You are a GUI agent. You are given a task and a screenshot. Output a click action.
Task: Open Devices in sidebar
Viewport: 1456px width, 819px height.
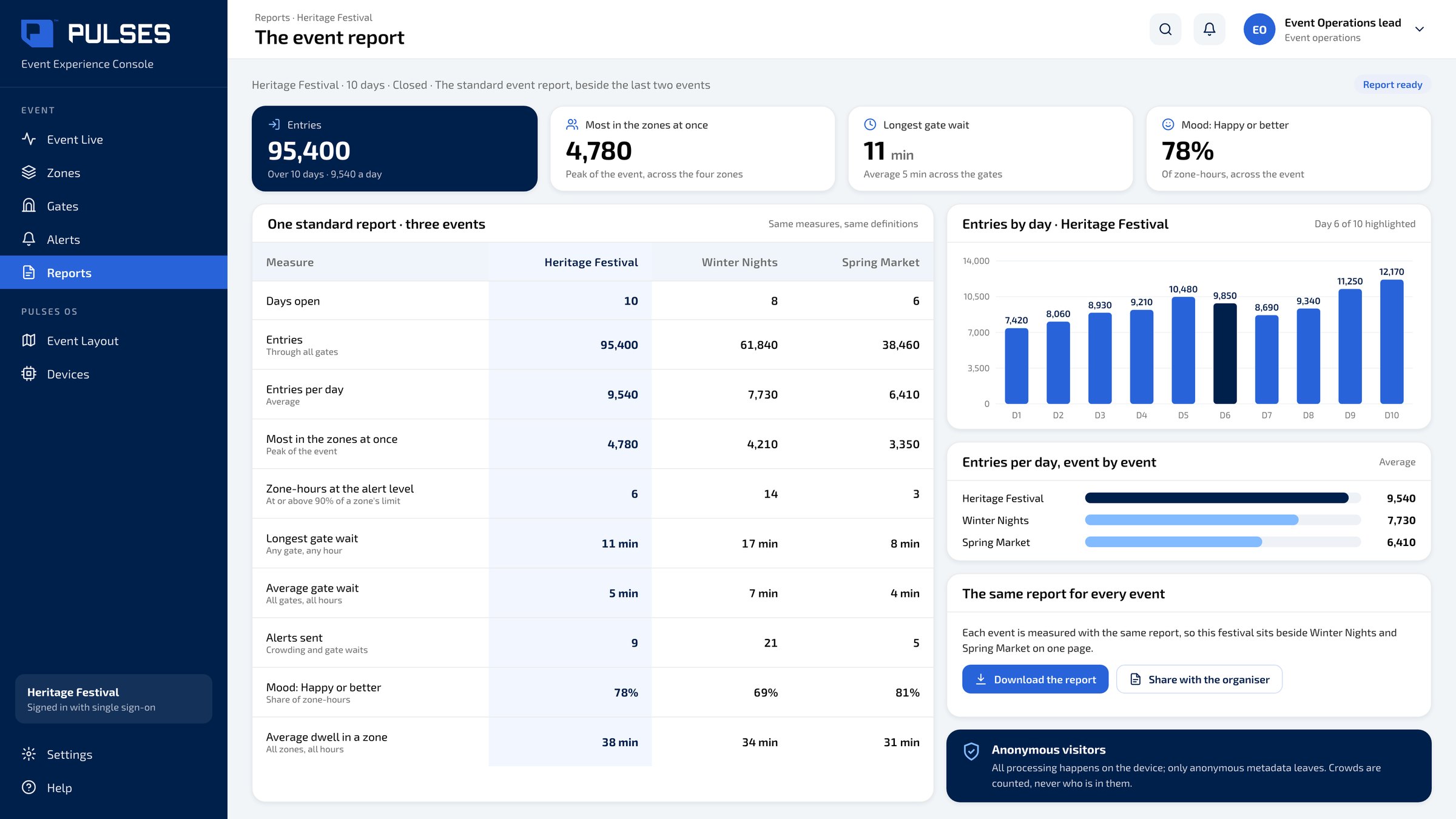(113, 374)
